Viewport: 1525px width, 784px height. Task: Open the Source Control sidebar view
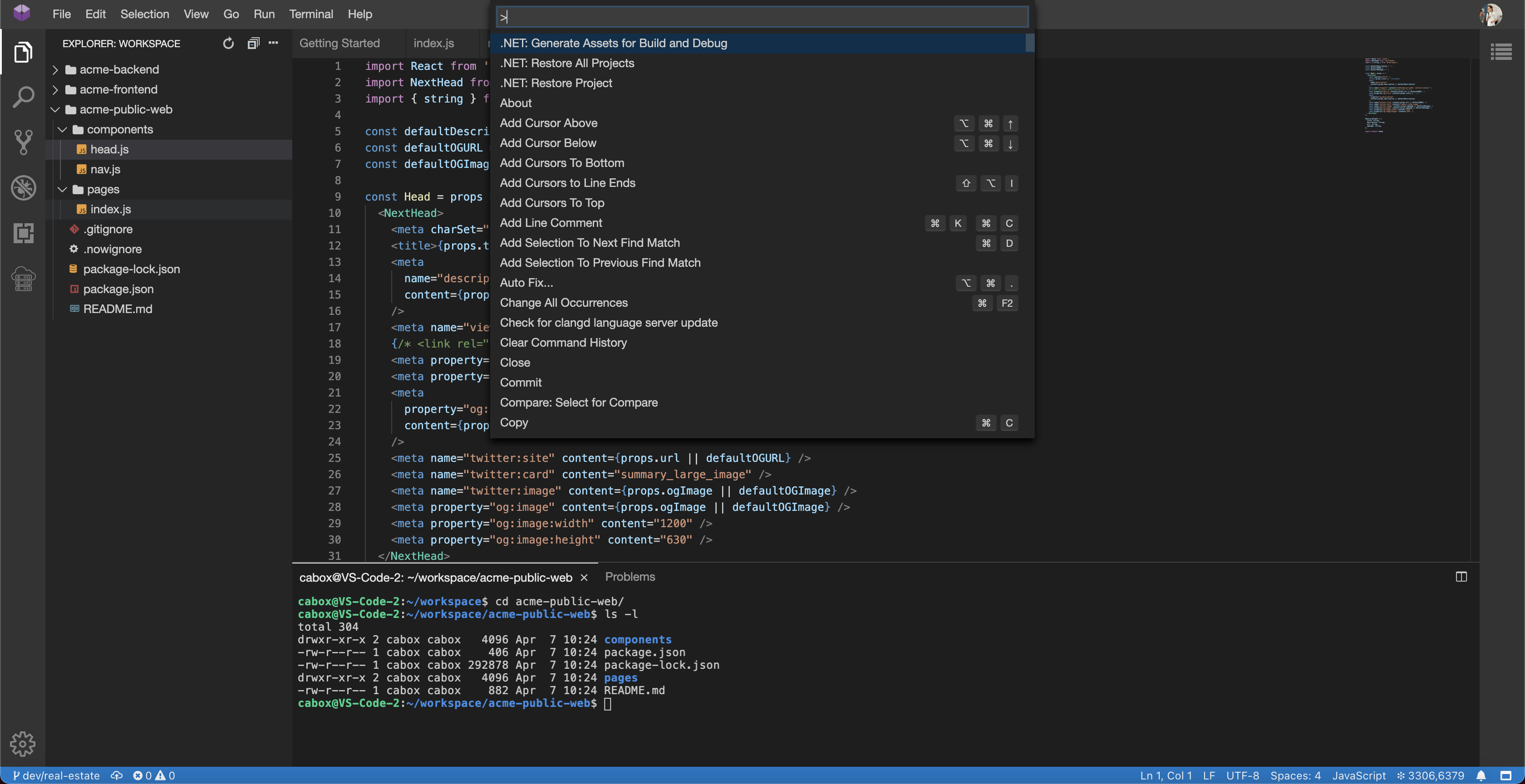coord(23,142)
